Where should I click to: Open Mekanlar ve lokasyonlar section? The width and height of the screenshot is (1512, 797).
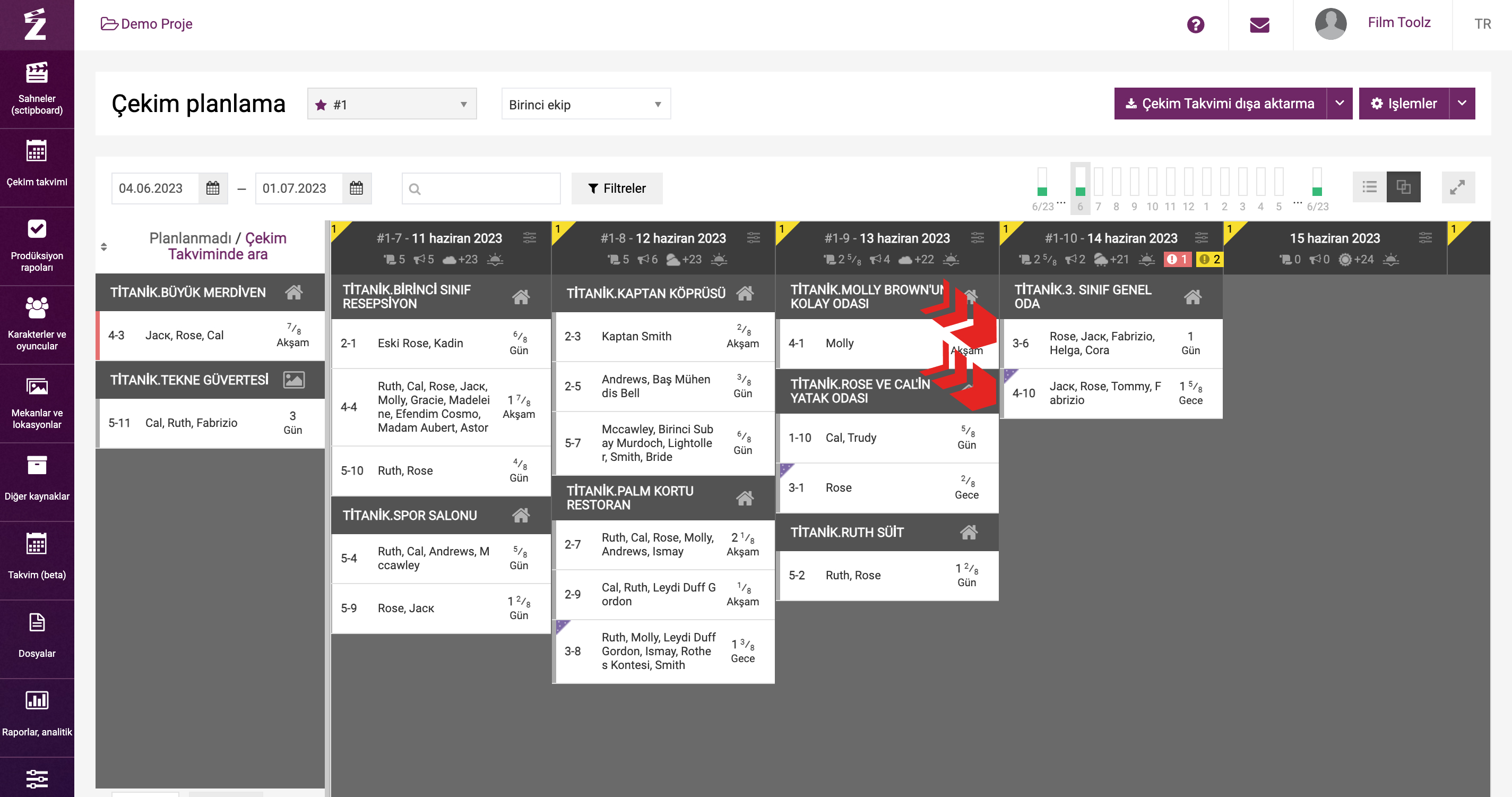pos(37,404)
